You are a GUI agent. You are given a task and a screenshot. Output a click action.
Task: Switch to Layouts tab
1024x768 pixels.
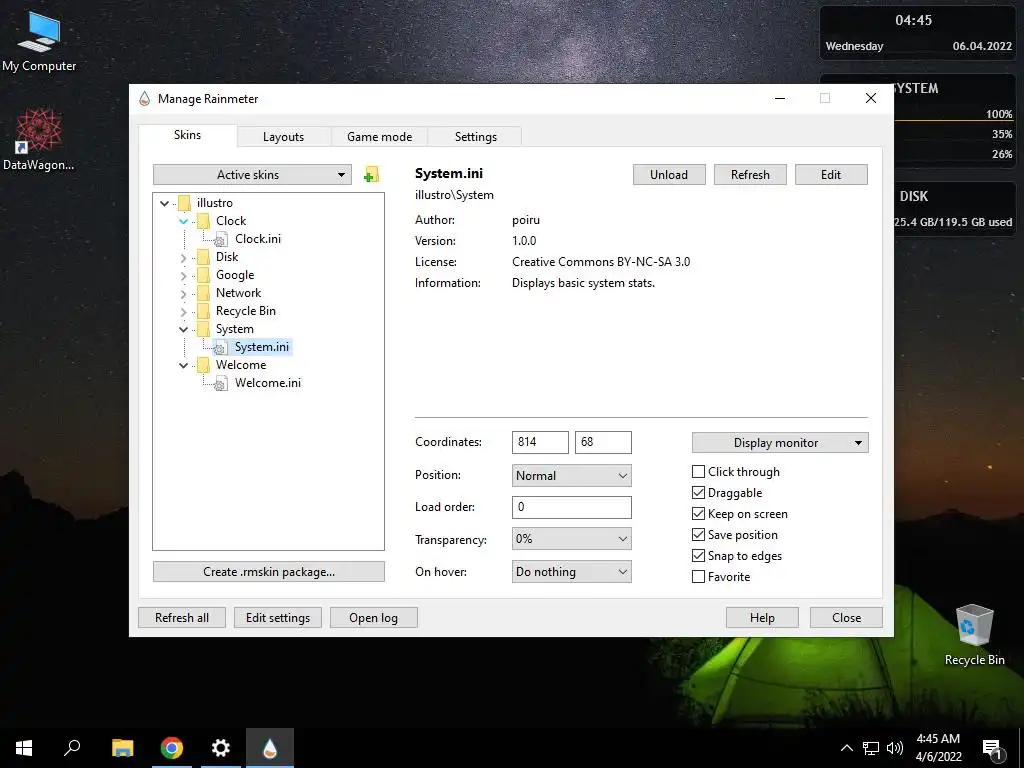tap(283, 136)
